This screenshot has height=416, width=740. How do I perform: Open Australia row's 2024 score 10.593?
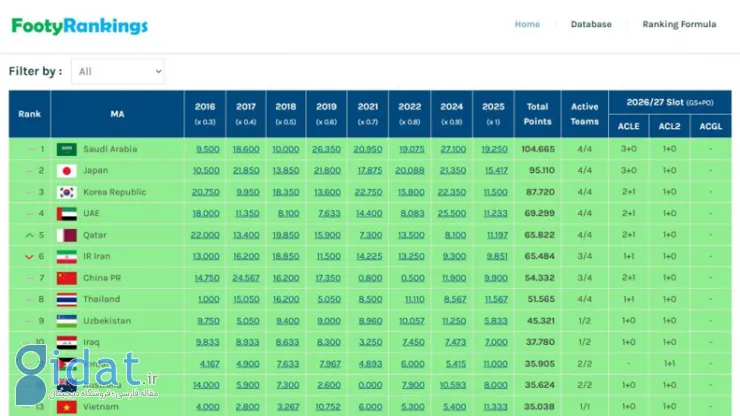(453, 385)
